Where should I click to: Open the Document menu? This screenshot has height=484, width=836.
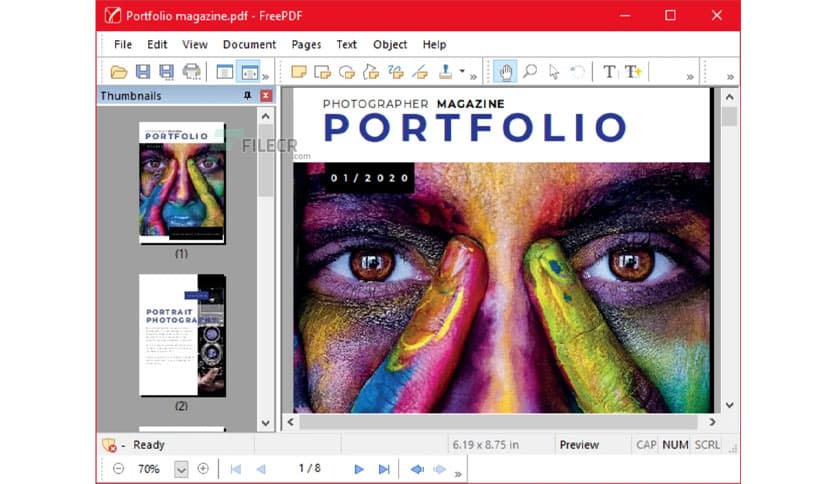coord(249,44)
